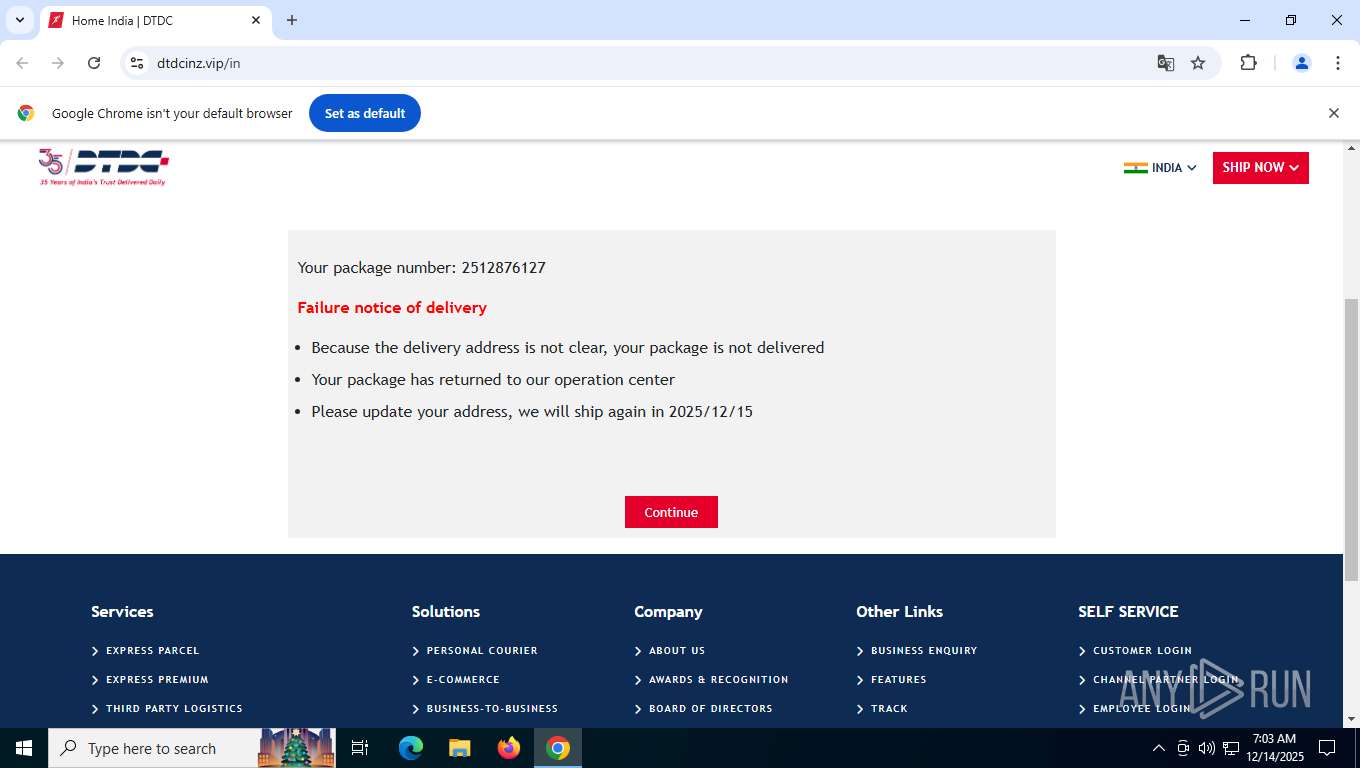The height and width of the screenshot is (768, 1360).
Task: Click the Chrome taskbar icon
Action: tap(558, 748)
